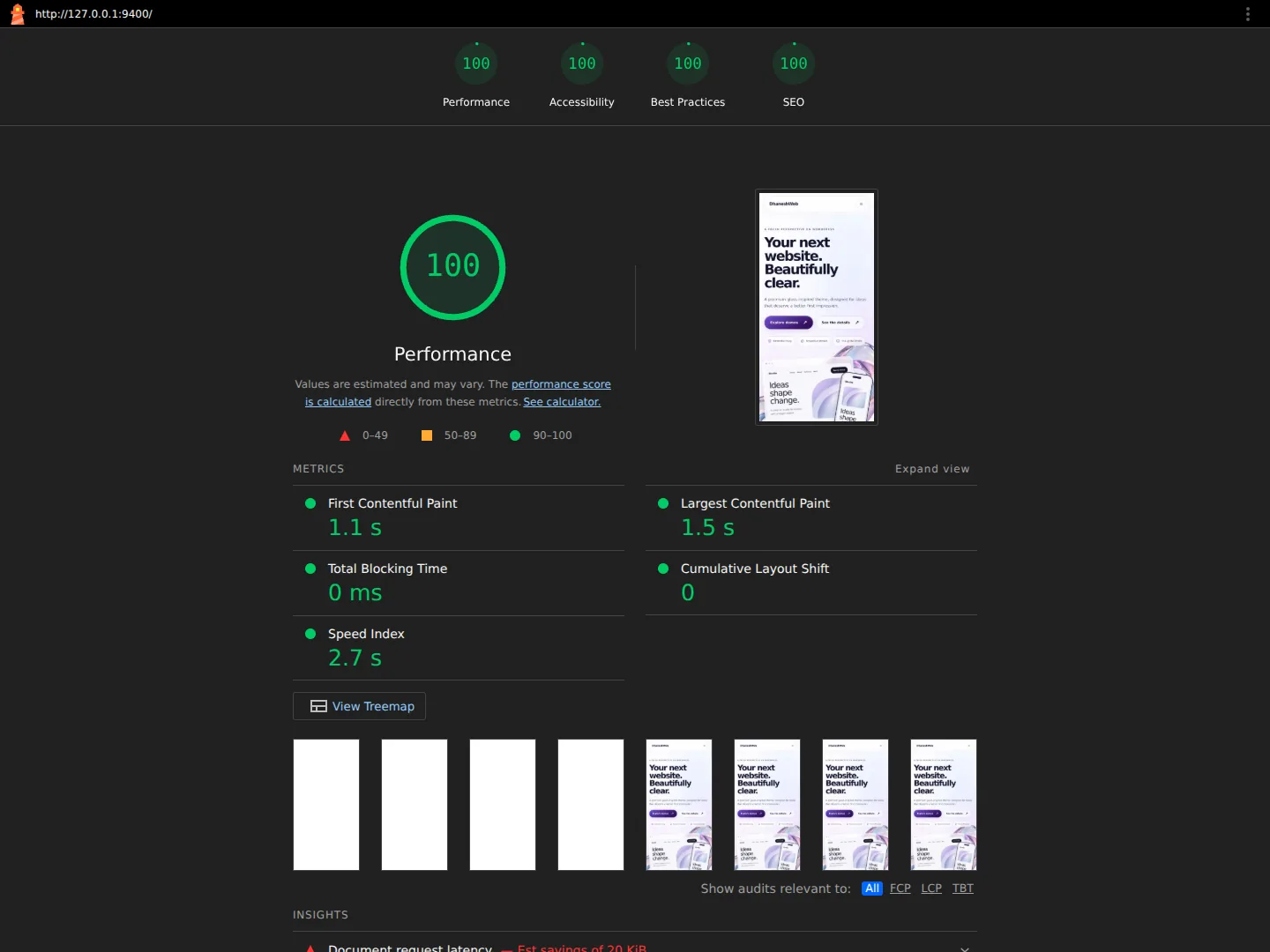The image size is (1270, 952).
Task: Open the last filmstrip frame
Action: [x=944, y=805]
